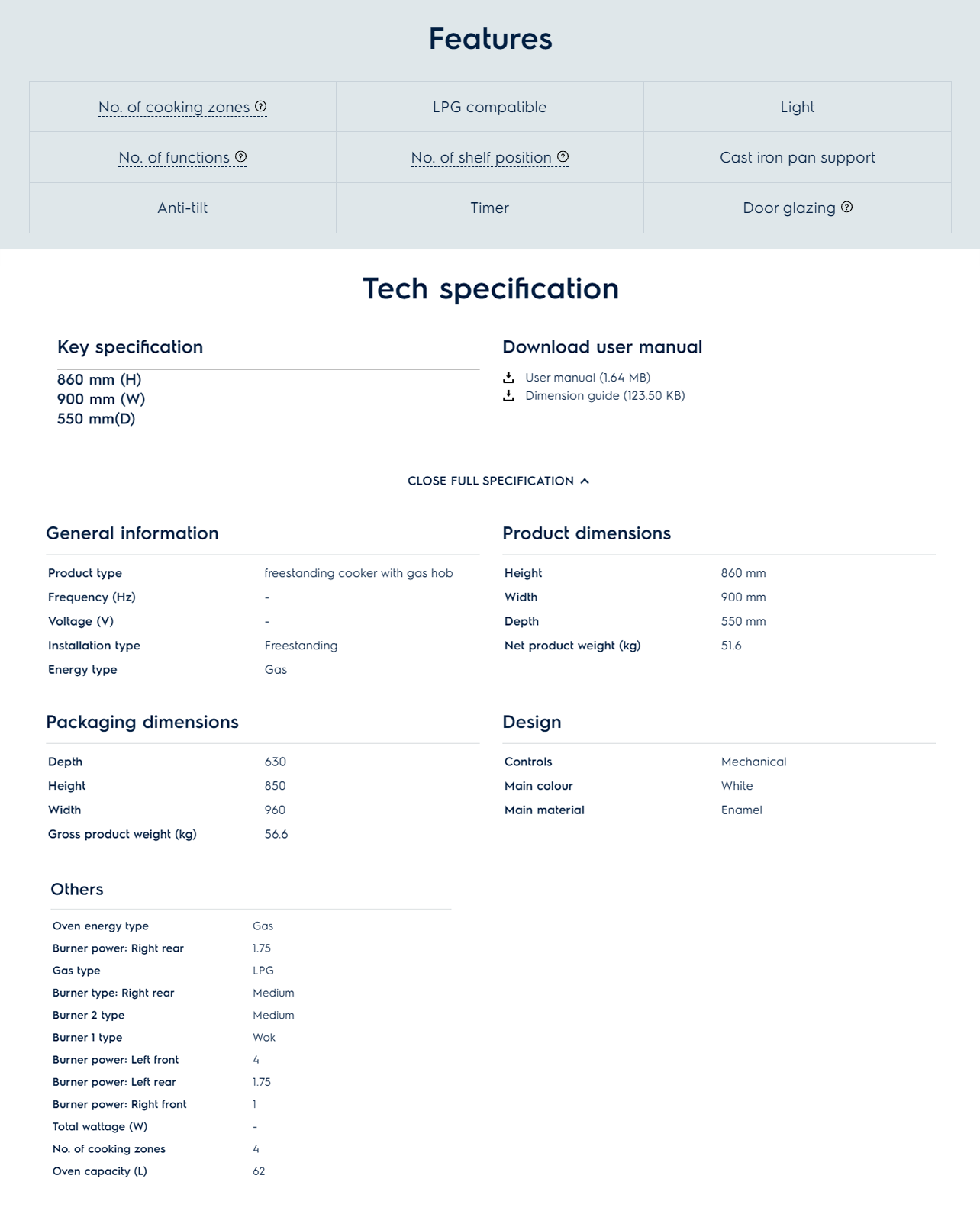Click the Key specification heading
This screenshot has height=1214, width=980.
(131, 346)
